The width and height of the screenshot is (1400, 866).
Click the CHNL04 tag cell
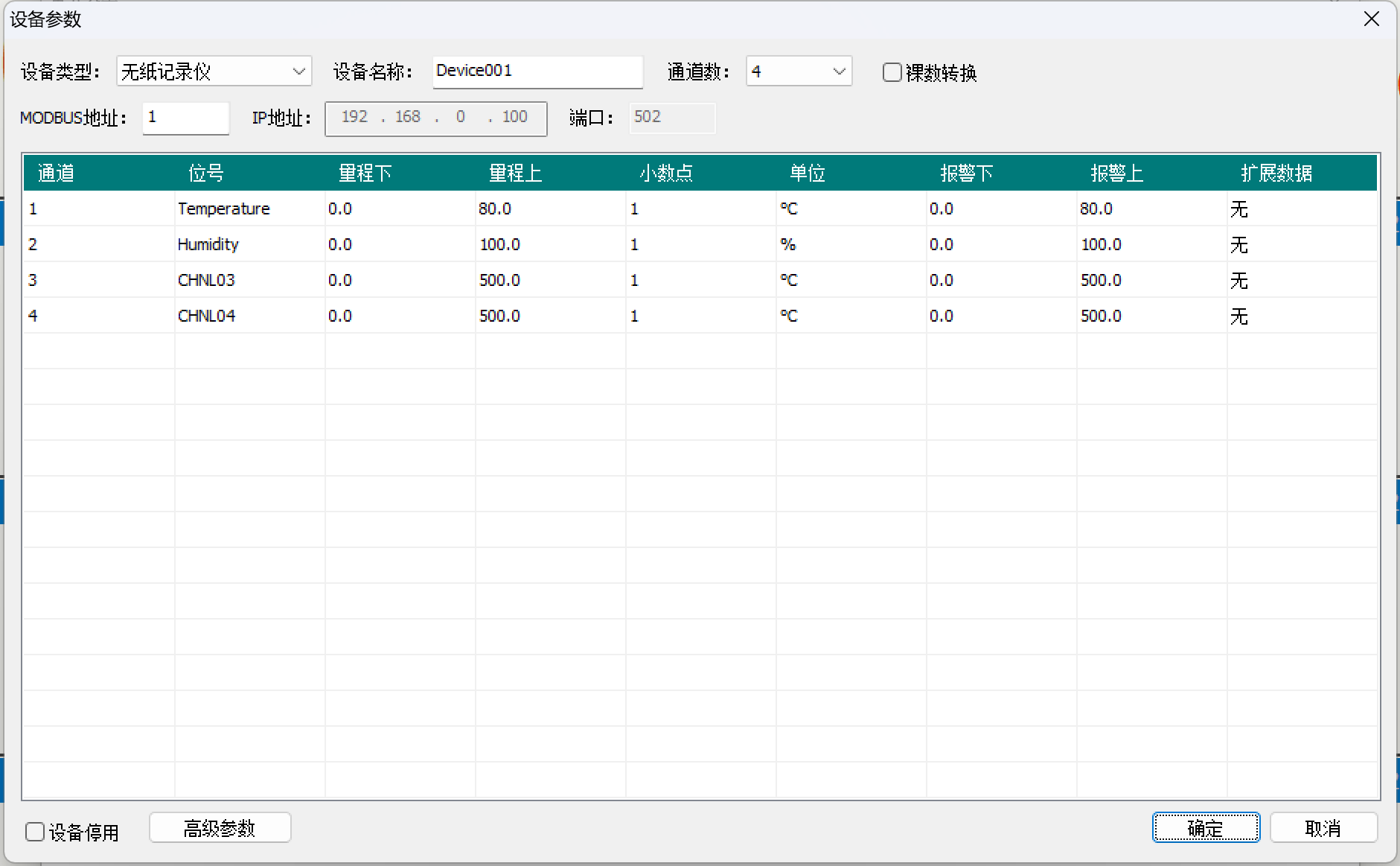click(x=206, y=316)
